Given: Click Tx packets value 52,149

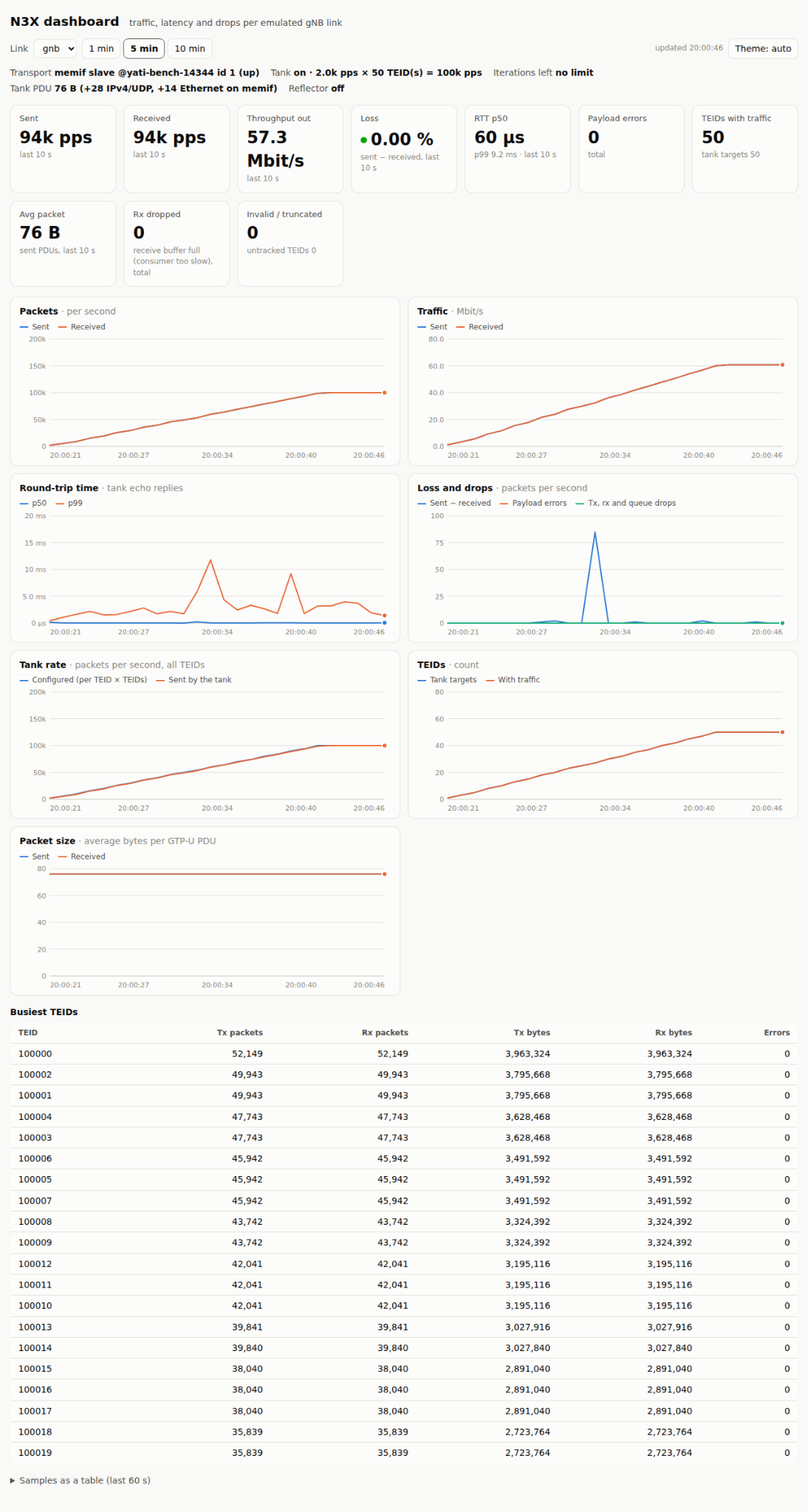Looking at the screenshot, I should click(x=247, y=1054).
